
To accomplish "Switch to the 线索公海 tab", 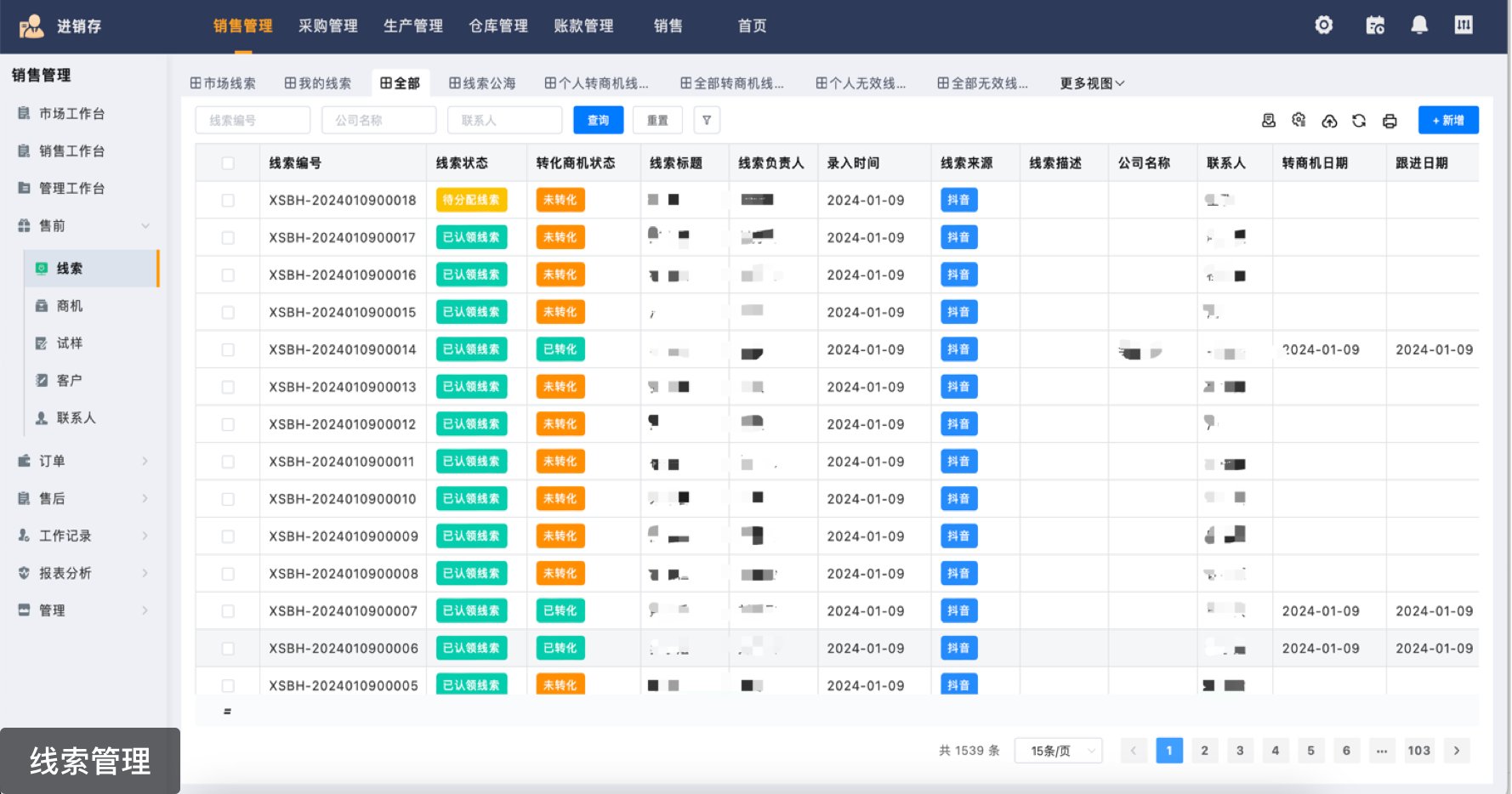I will coord(482,83).
